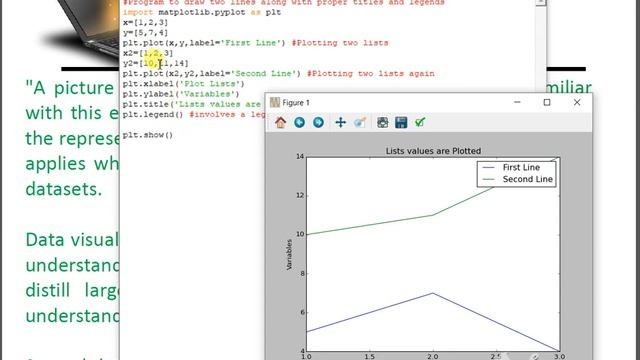Go forward to next view arrow

point(318,122)
